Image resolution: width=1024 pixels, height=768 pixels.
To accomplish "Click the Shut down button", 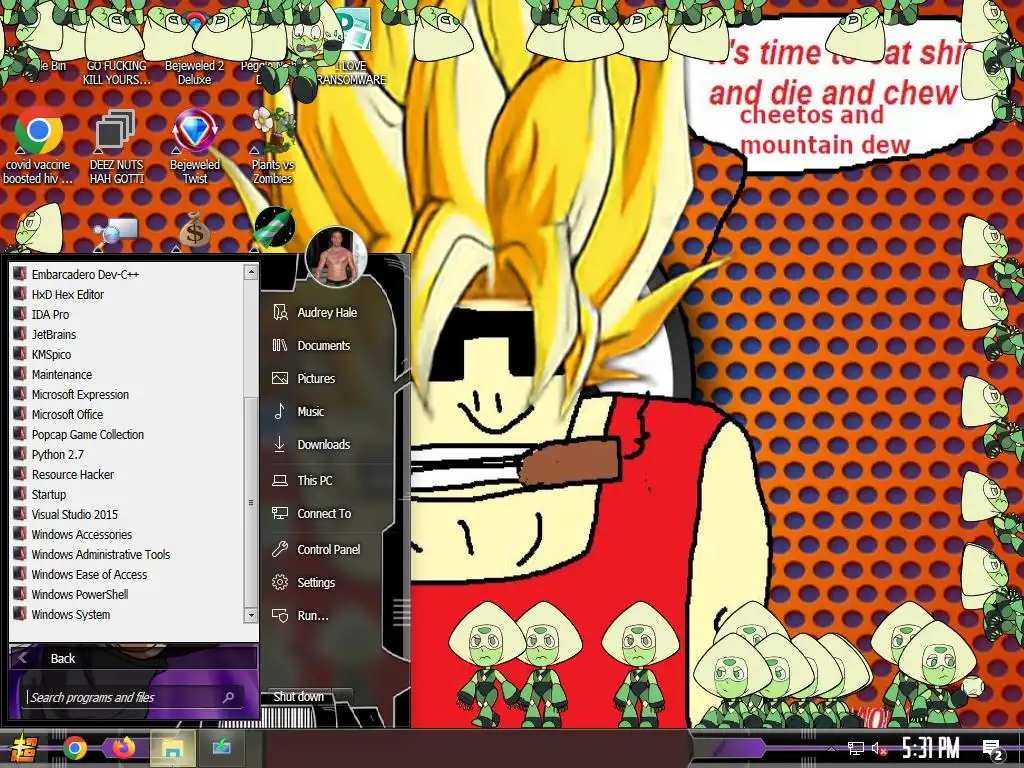I will 298,697.
